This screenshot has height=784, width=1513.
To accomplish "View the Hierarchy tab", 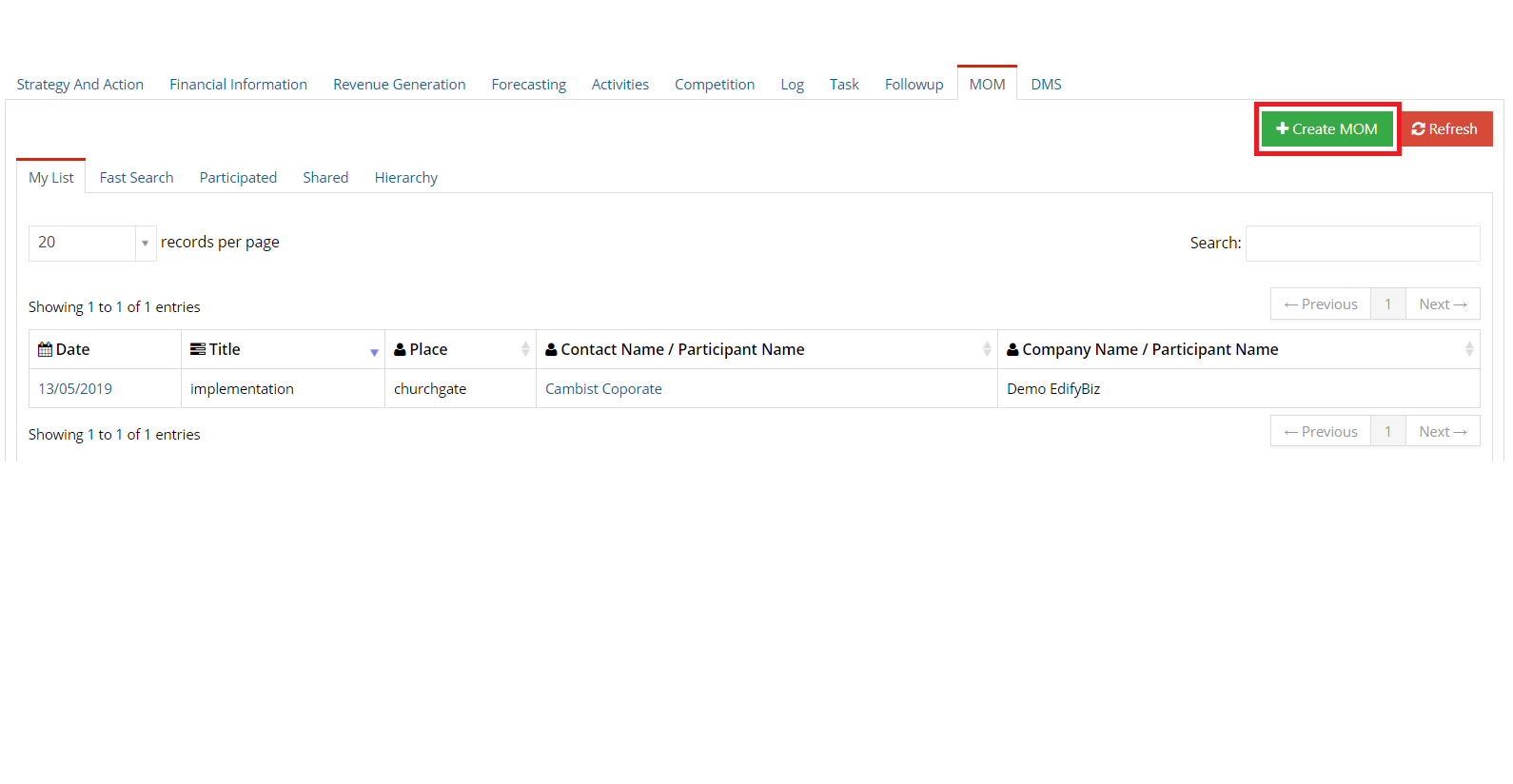I will pyautogui.click(x=405, y=178).
